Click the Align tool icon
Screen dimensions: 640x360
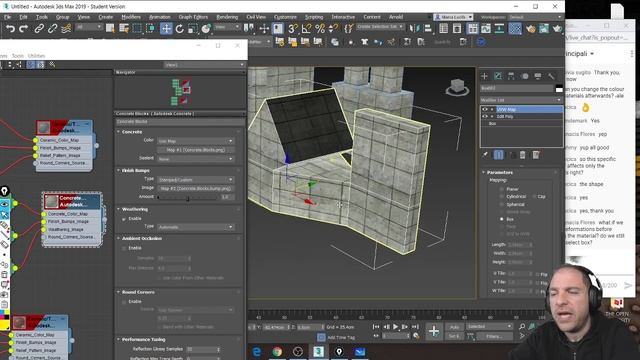point(428,29)
